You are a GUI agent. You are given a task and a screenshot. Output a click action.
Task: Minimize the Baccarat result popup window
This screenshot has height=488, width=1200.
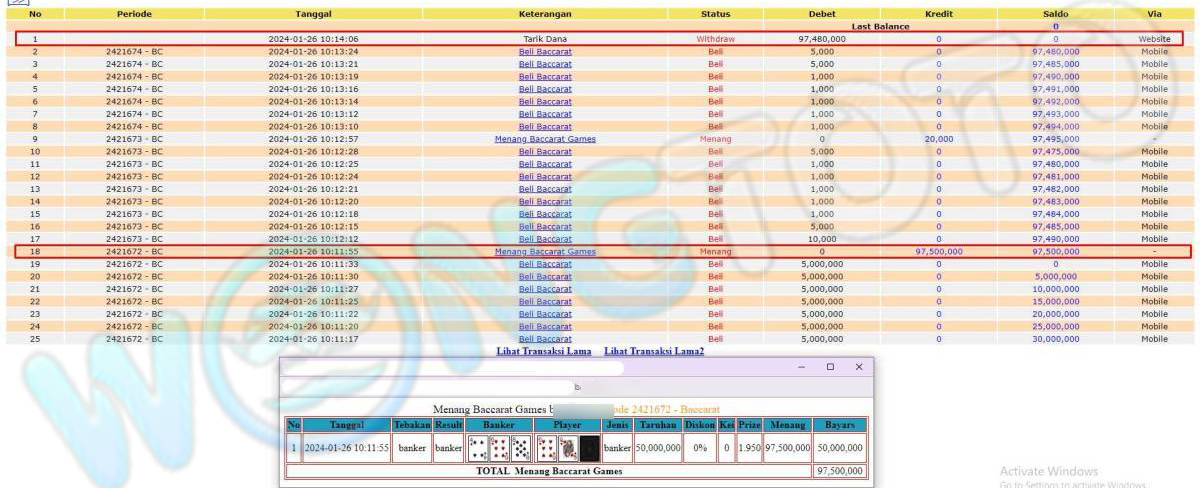802,367
